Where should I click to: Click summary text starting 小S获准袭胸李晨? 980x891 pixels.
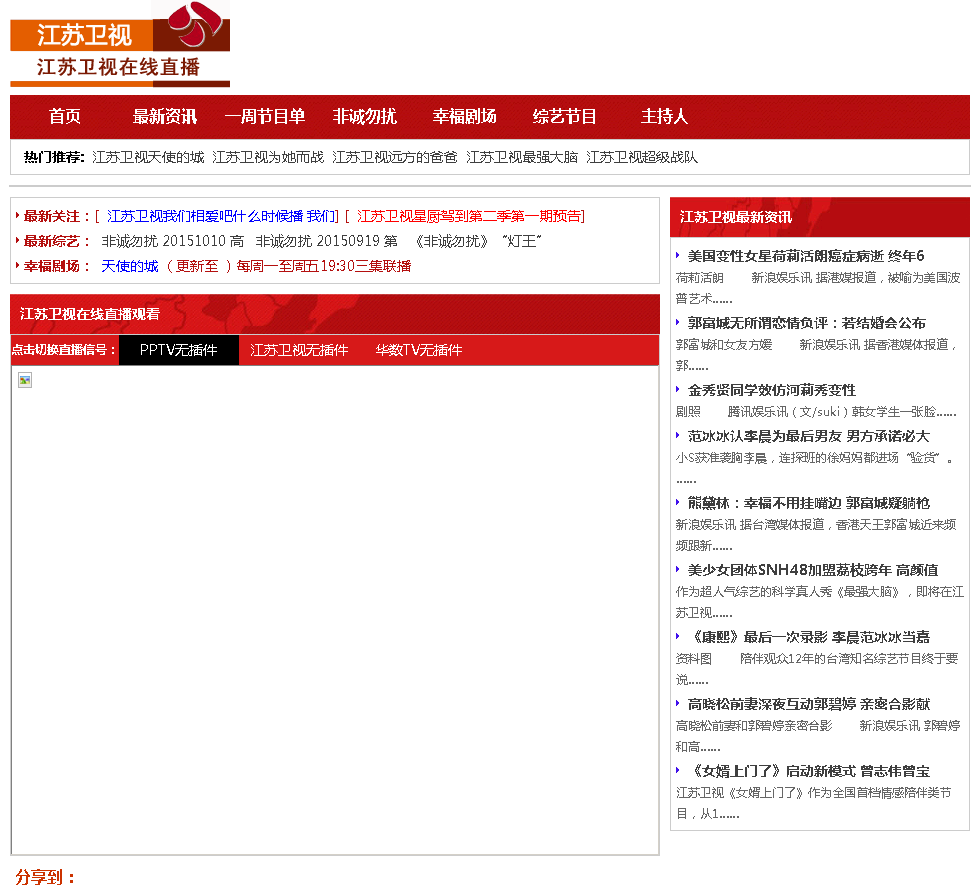(x=814, y=469)
